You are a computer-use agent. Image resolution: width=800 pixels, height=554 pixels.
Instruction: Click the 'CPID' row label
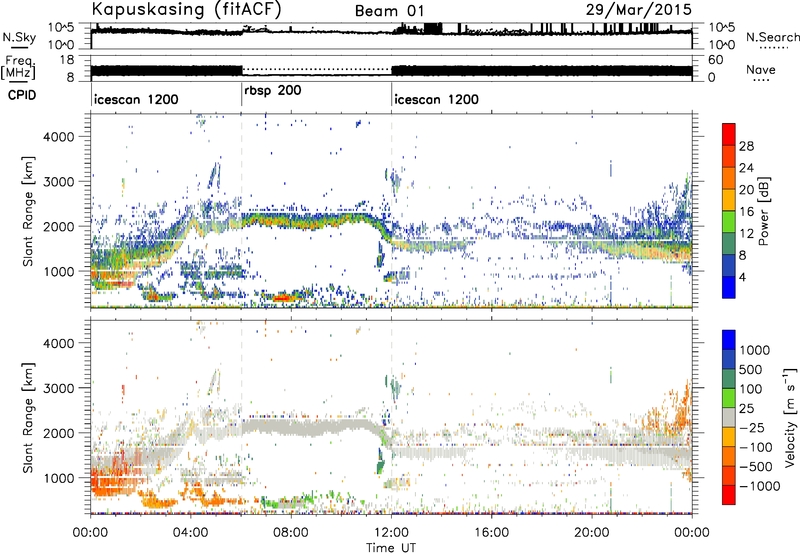click(x=22, y=95)
